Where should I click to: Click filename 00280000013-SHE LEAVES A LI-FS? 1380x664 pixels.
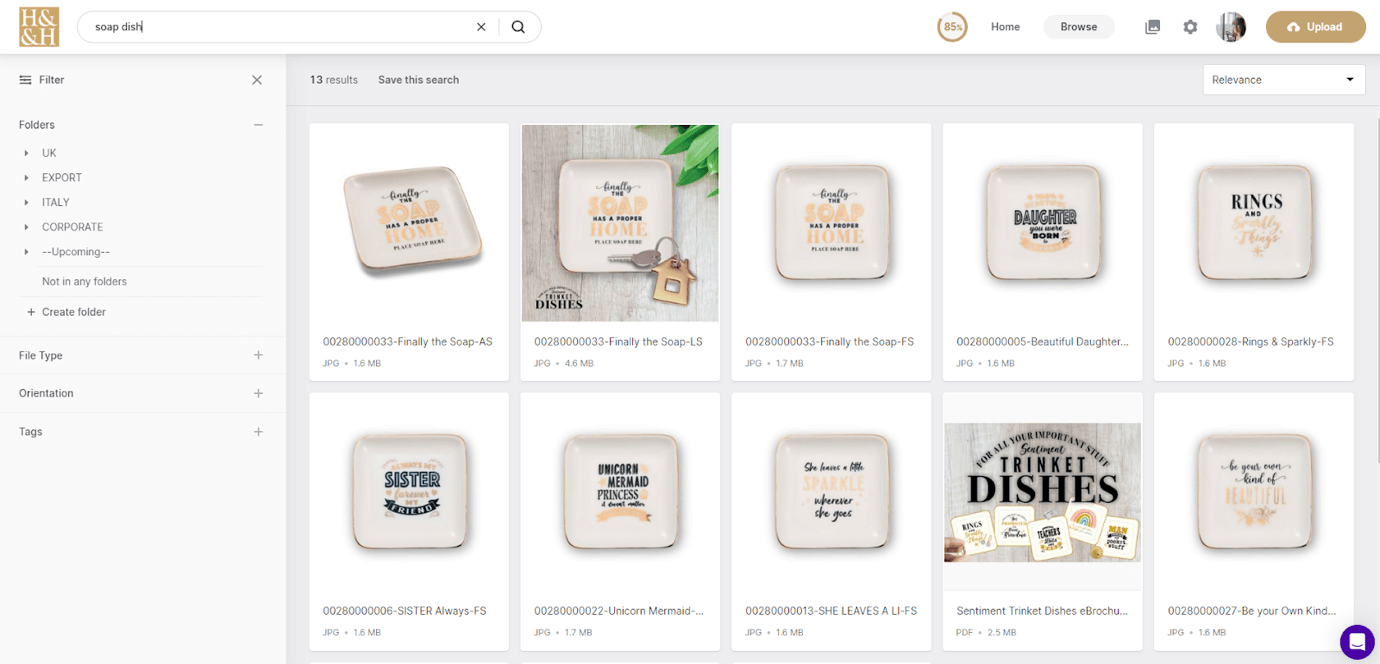[831, 611]
